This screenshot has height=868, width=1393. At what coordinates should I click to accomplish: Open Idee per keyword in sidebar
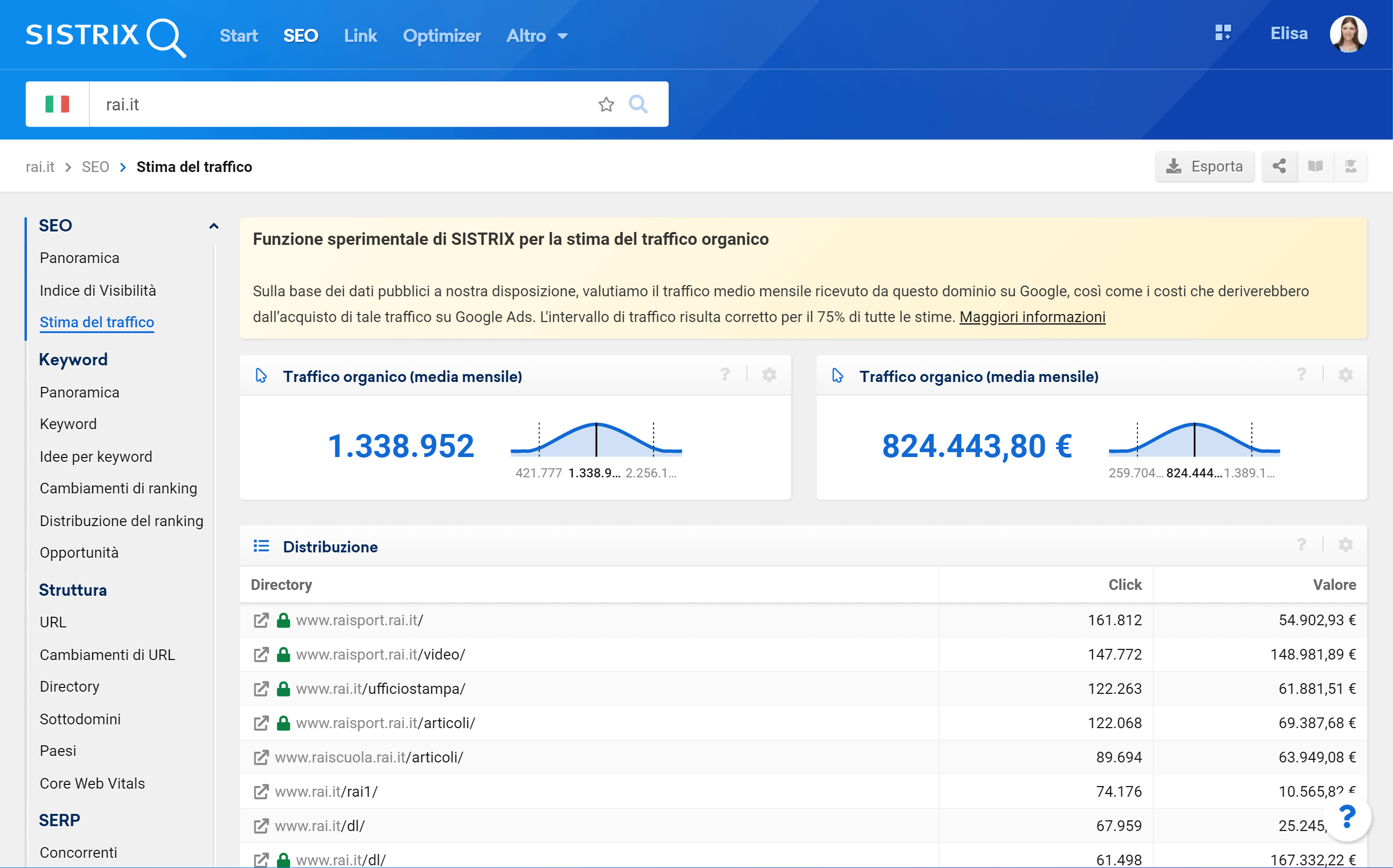click(x=96, y=457)
